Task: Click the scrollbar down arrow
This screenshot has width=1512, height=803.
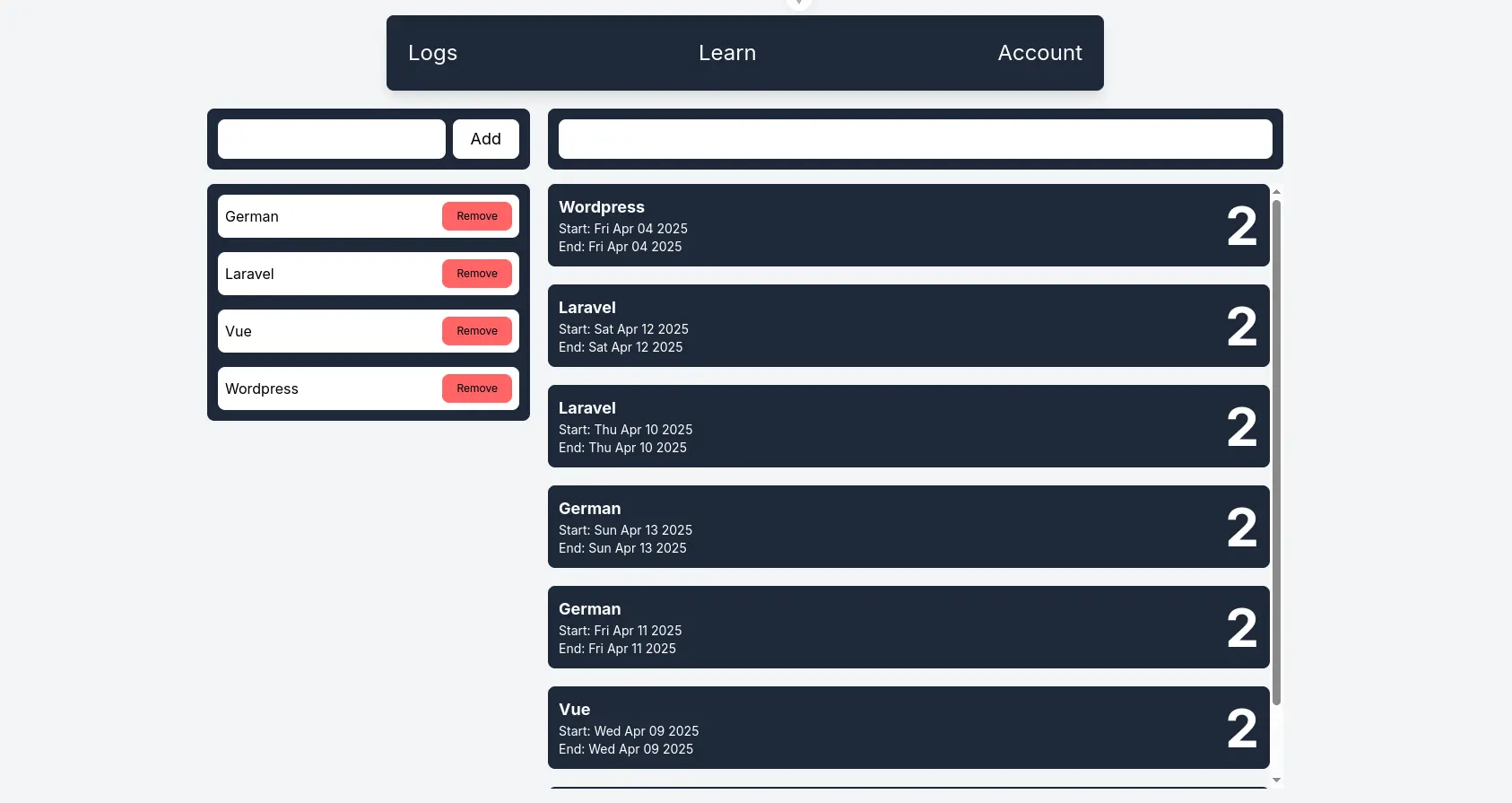Action: pyautogui.click(x=1276, y=781)
